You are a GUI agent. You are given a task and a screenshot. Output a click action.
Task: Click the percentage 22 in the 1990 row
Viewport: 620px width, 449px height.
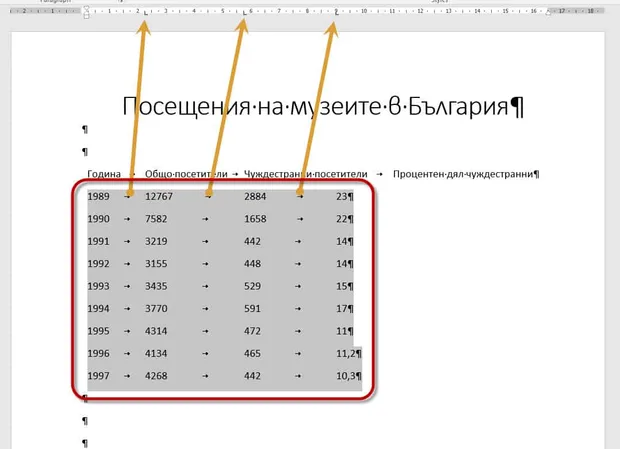pos(342,219)
